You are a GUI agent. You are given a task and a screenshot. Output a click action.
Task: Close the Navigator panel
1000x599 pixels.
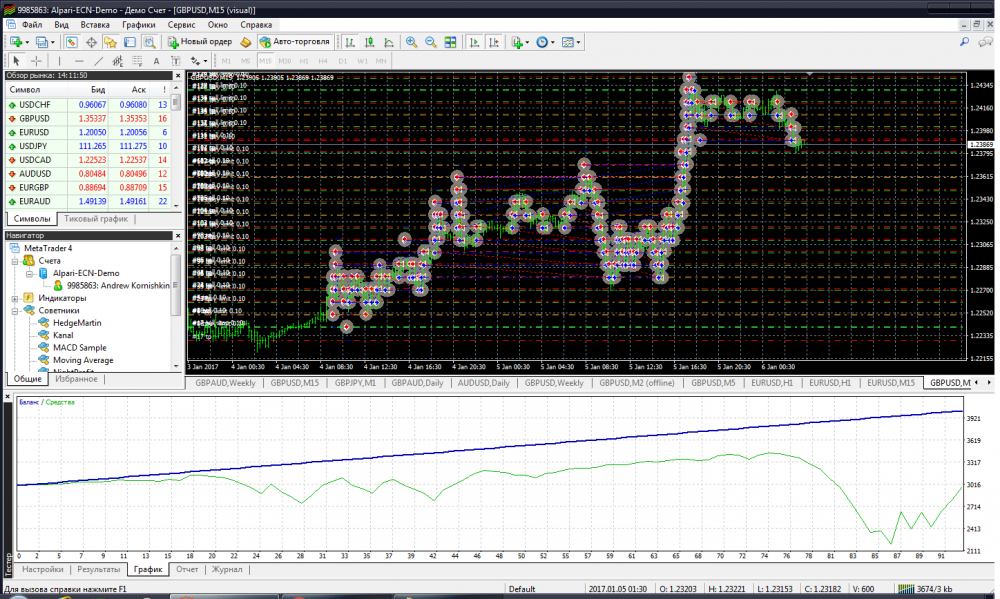[x=178, y=236]
